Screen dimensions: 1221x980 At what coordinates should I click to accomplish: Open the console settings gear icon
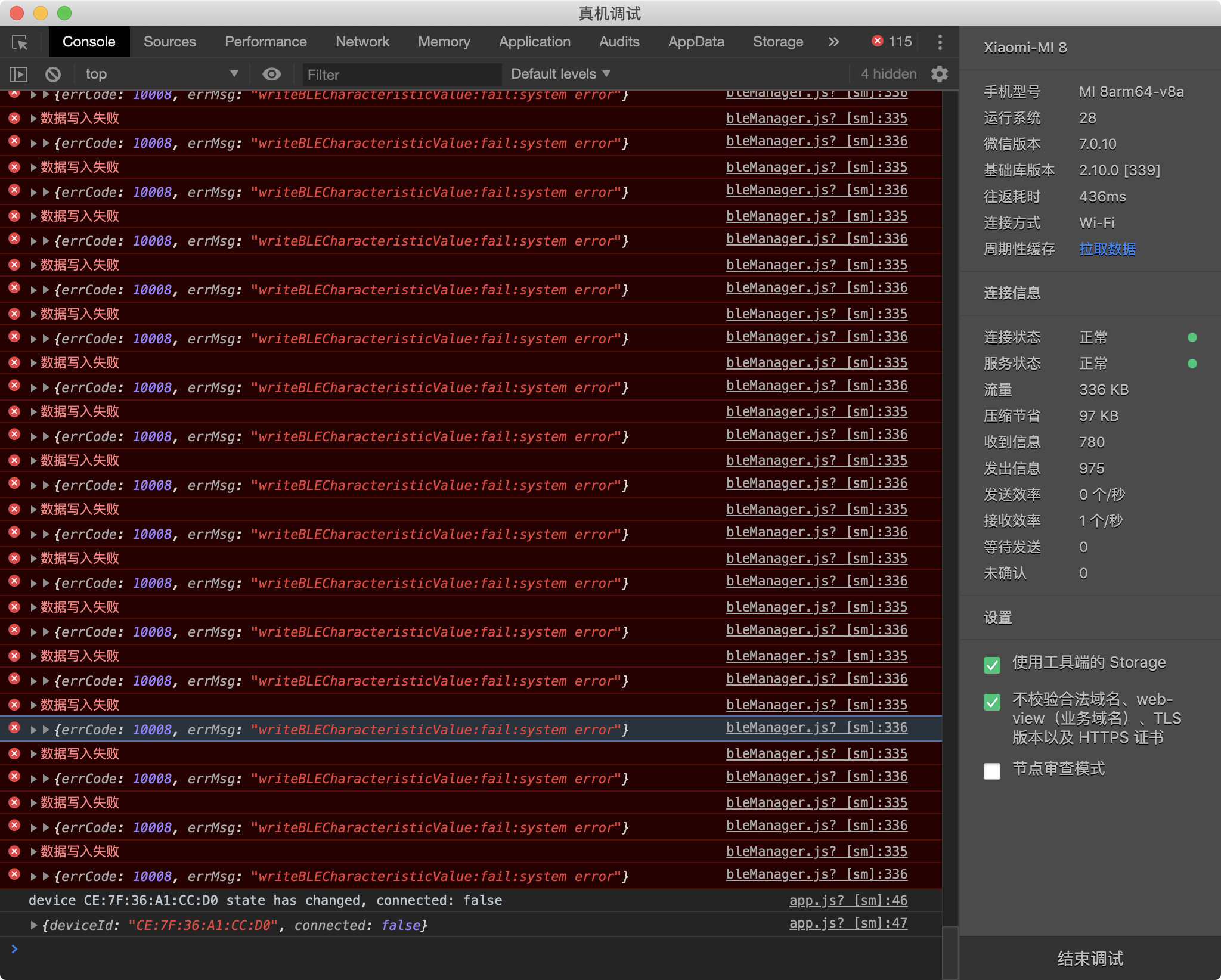[x=940, y=74]
